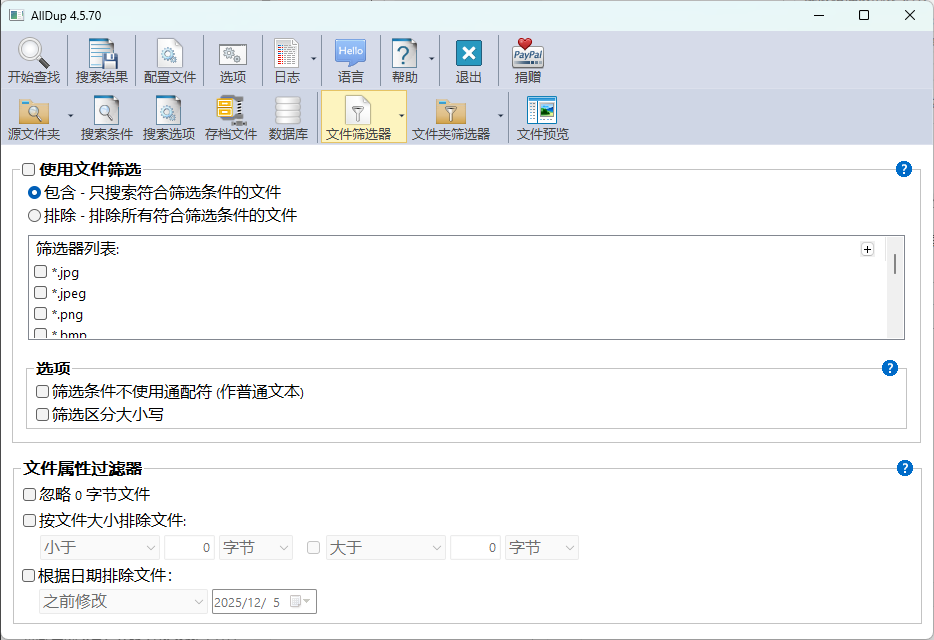Click the help button beside 文件属性过滤器
Screen dimensions: 934x640
[905, 468]
